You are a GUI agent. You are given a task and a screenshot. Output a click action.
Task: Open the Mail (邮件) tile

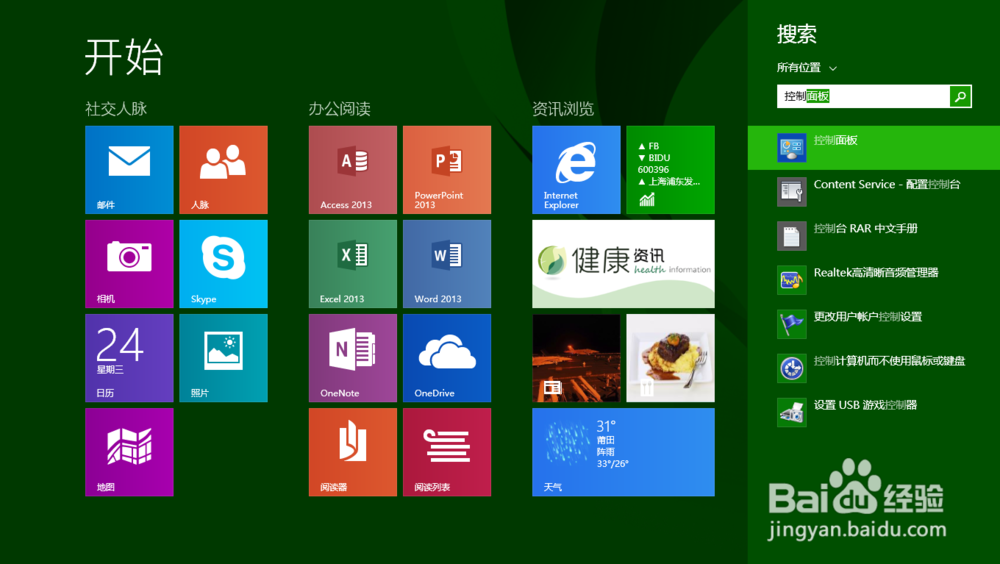129,170
